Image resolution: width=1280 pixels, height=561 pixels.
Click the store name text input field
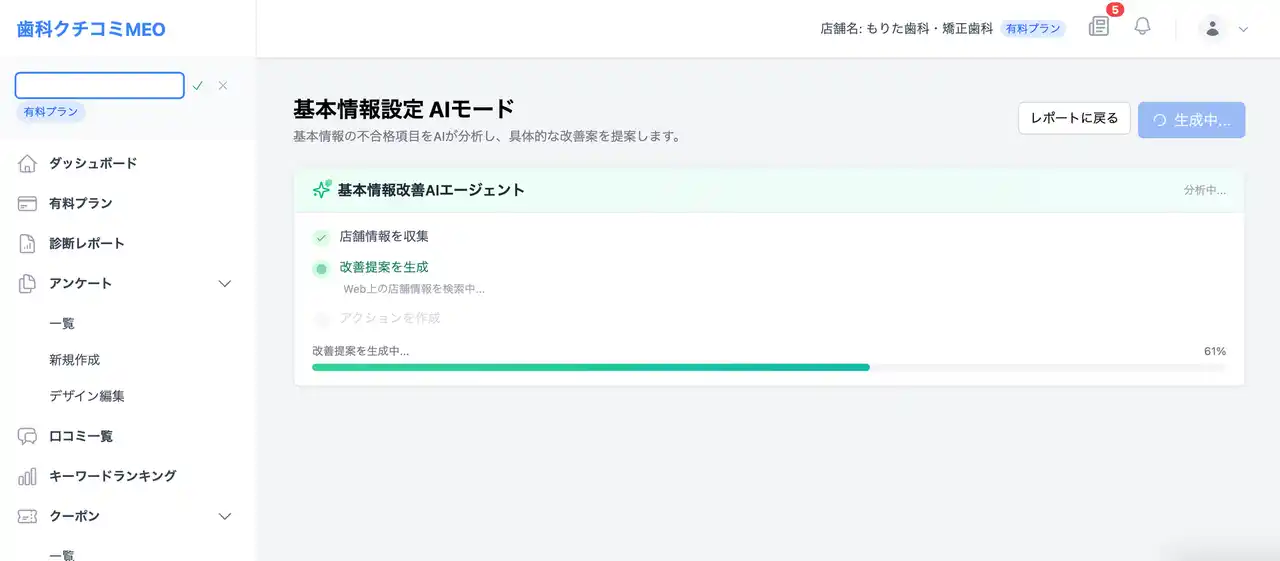[x=100, y=86]
